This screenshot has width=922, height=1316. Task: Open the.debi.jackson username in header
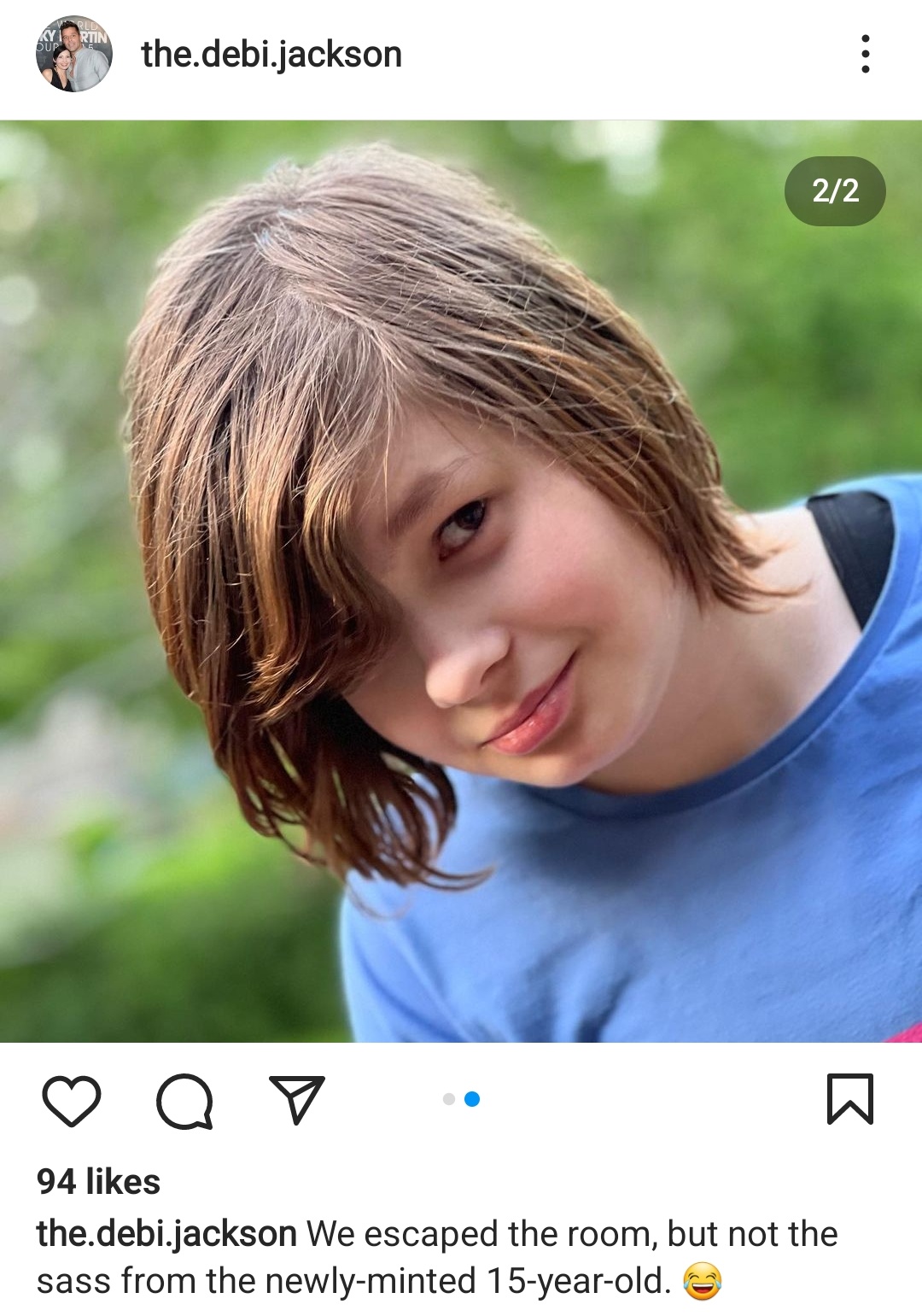[271, 55]
